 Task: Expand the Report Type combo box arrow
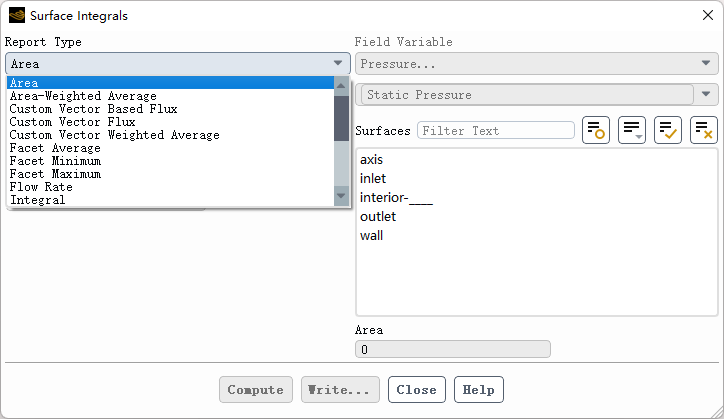tap(338, 64)
